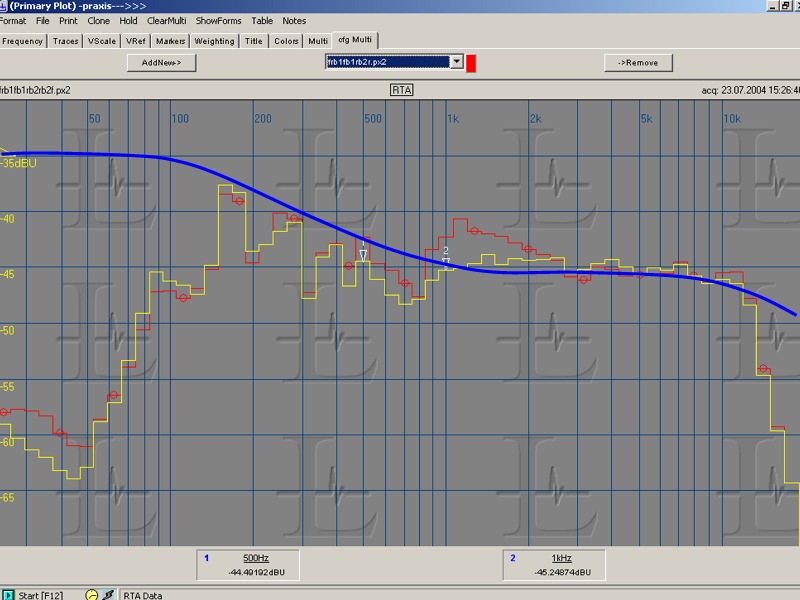800x600 pixels.
Task: Open the Format menu
Action: click(13, 20)
